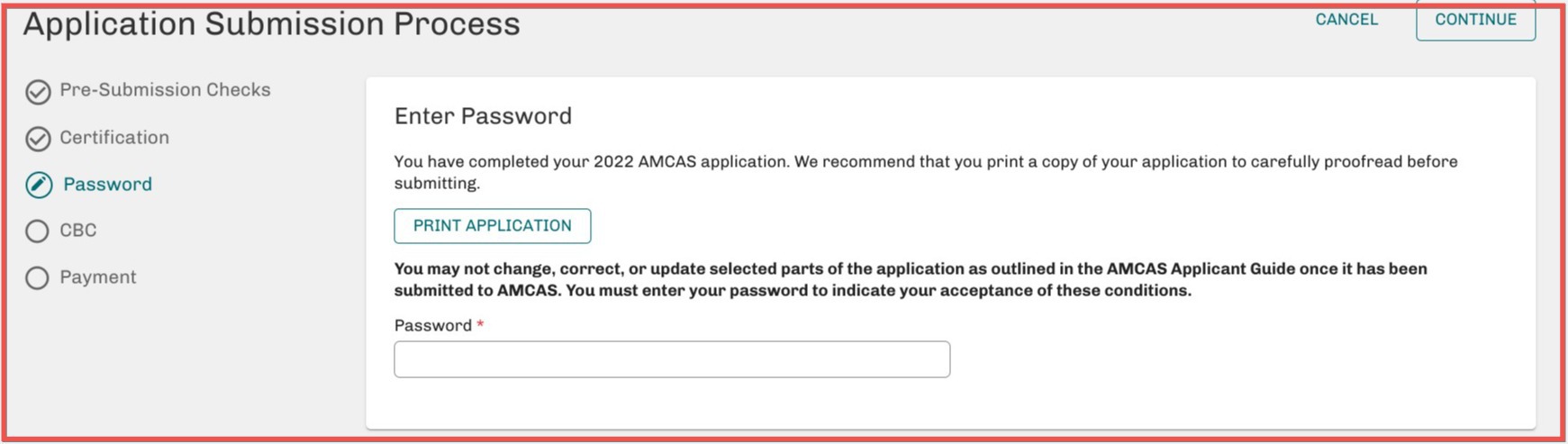This screenshot has height=444, width=1568.
Task: Go to the Certification step label
Action: pyautogui.click(x=114, y=138)
